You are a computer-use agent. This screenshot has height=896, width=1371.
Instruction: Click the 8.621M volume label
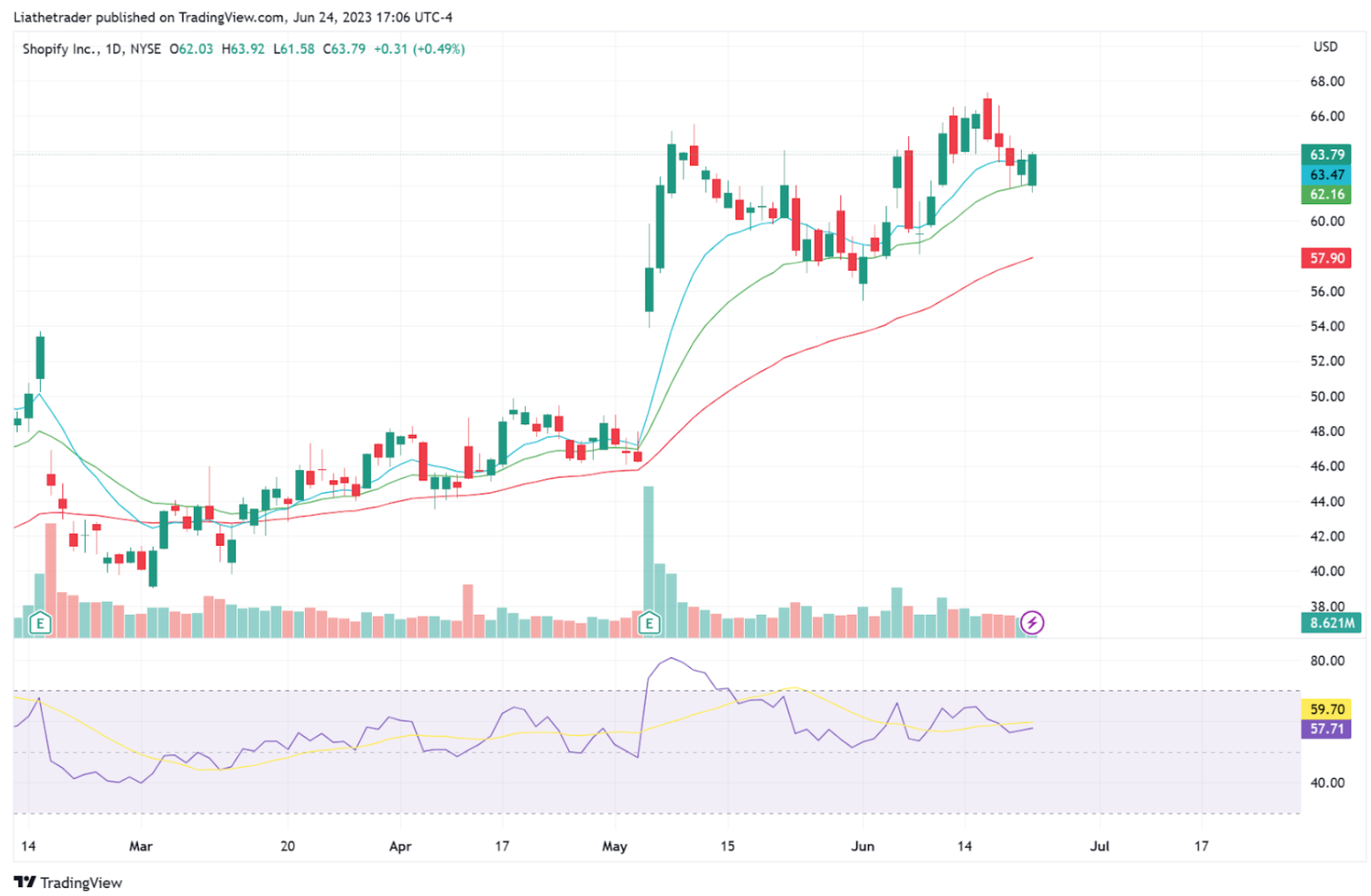1331,623
